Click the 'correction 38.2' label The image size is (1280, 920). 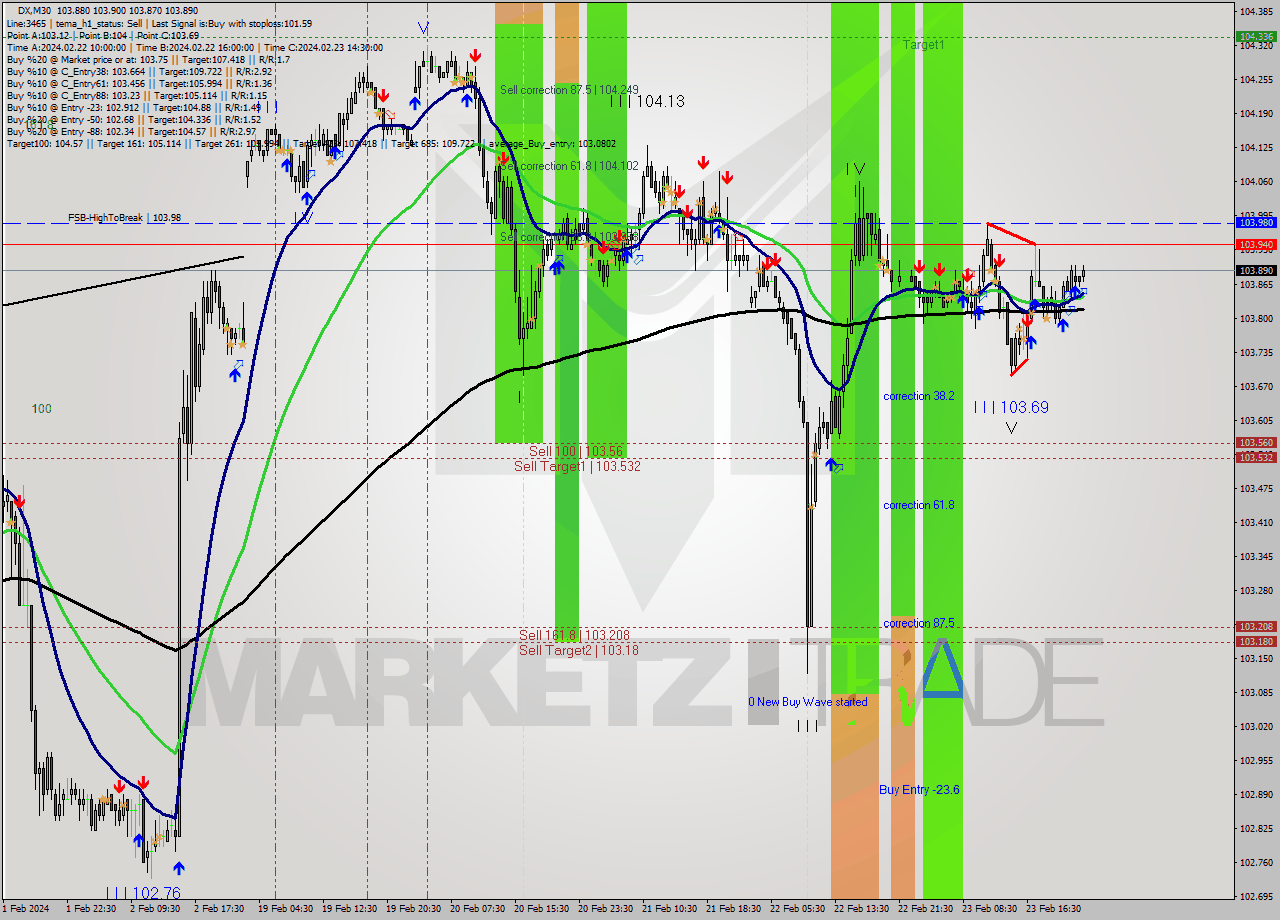918,396
